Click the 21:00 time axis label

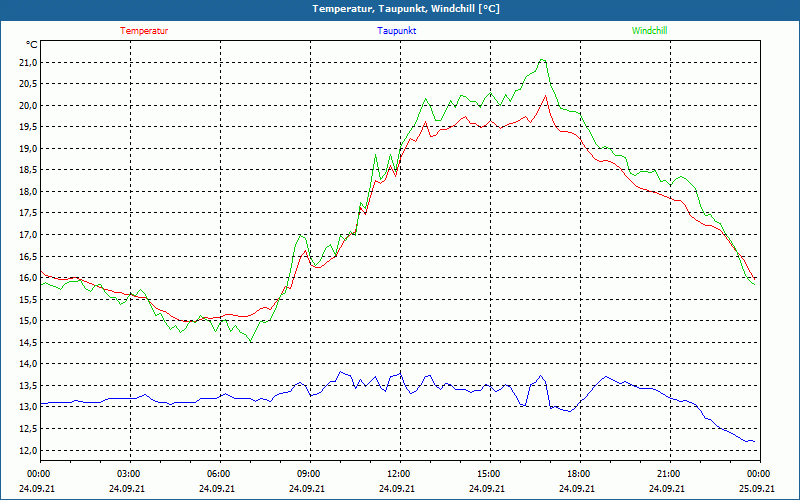coord(668,474)
